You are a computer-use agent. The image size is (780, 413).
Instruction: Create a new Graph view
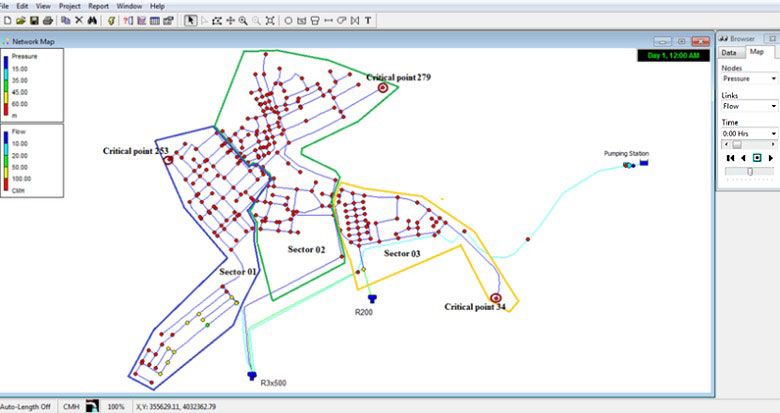[x=141, y=20]
